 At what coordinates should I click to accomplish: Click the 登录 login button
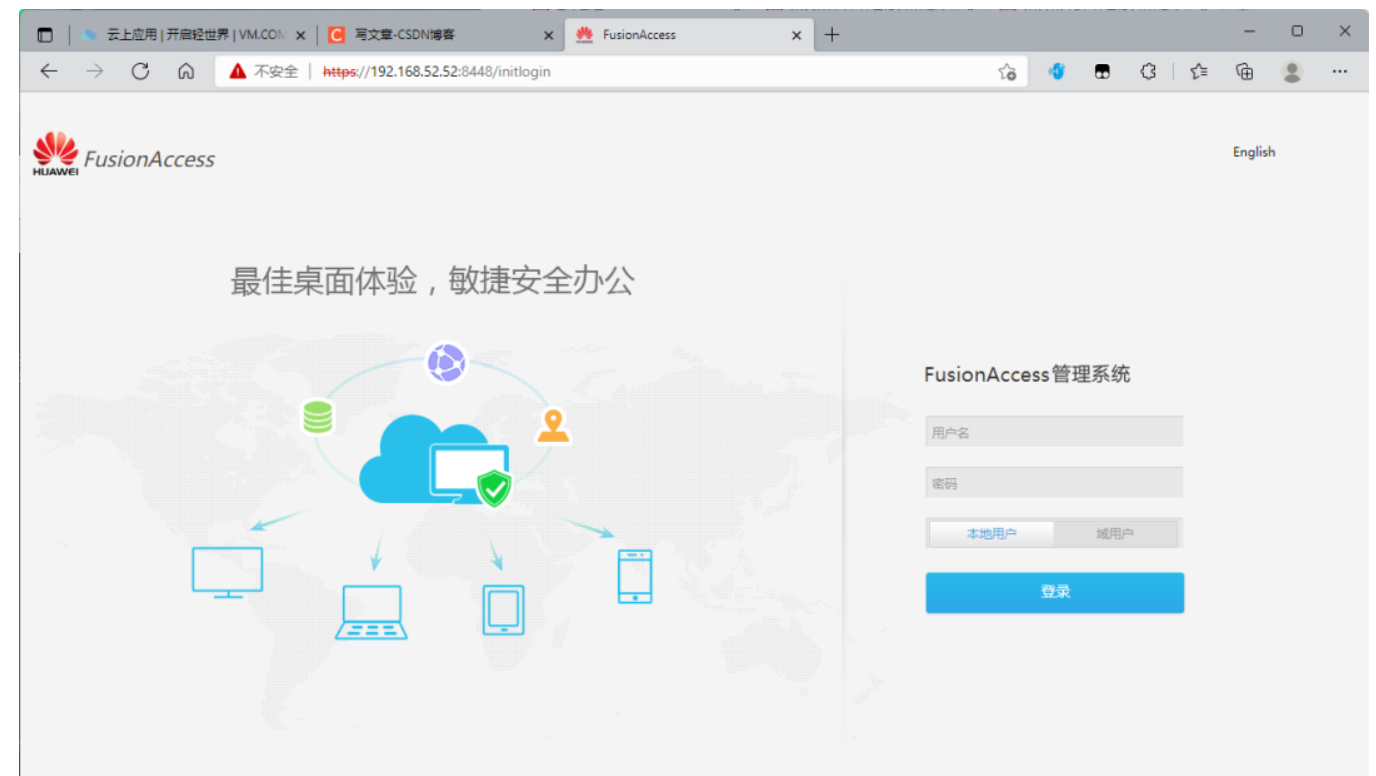1054,592
